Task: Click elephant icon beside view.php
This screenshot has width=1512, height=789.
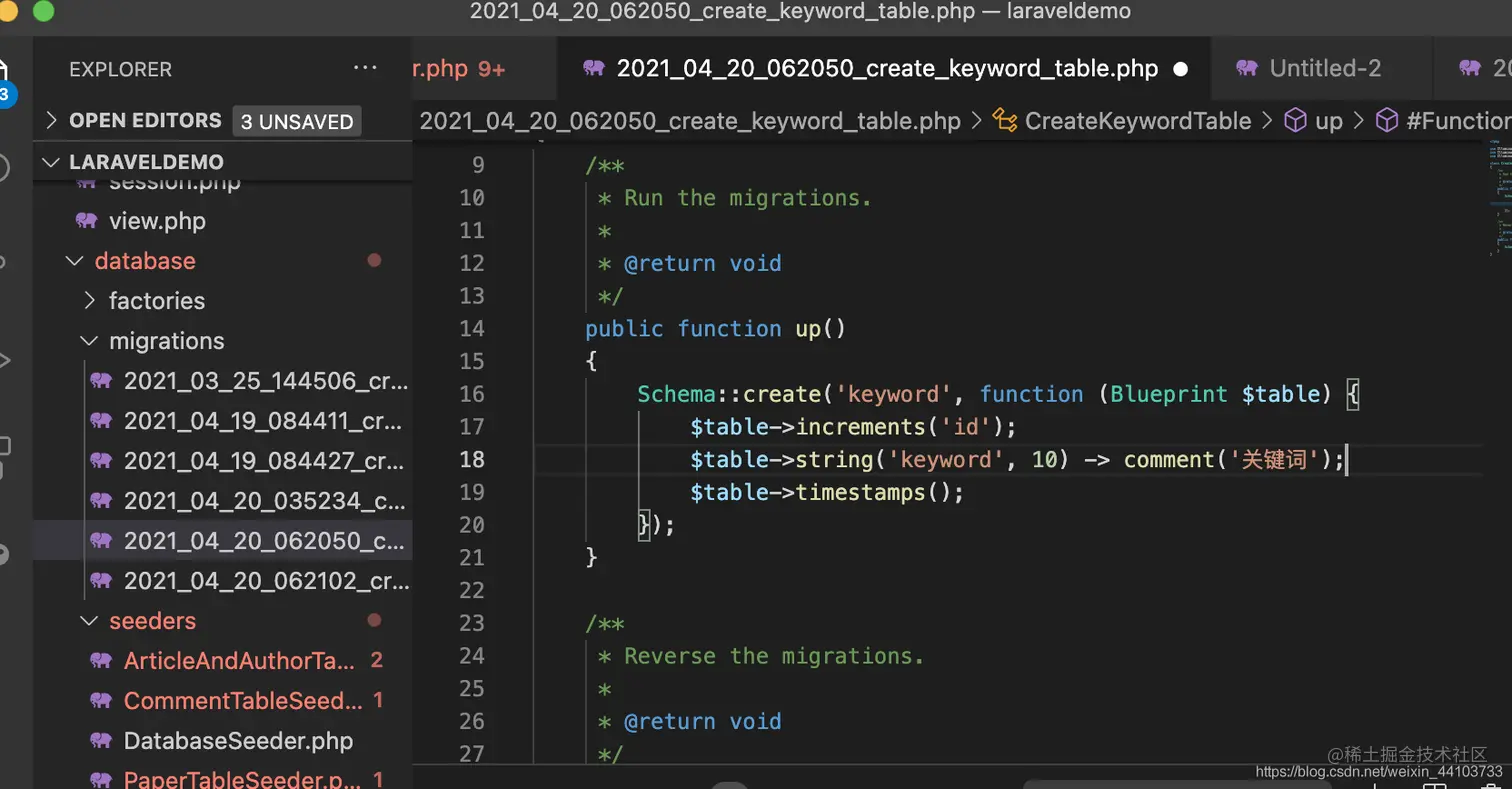Action: click(86, 221)
